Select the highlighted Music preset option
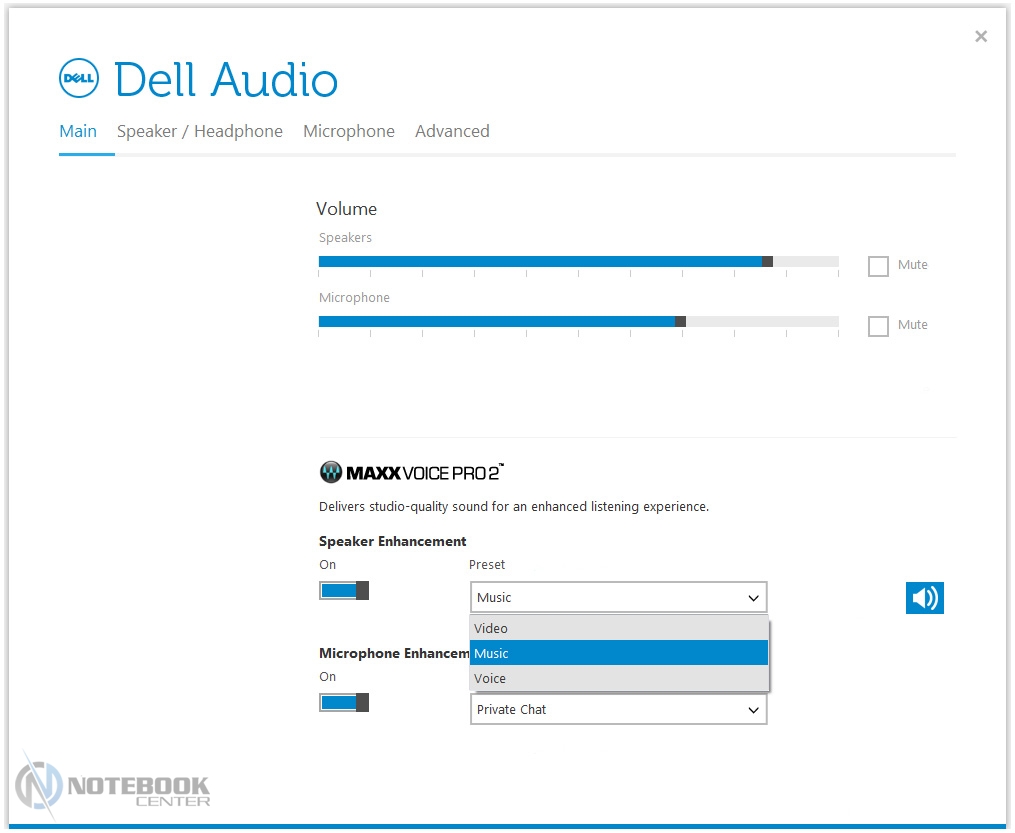 point(618,653)
